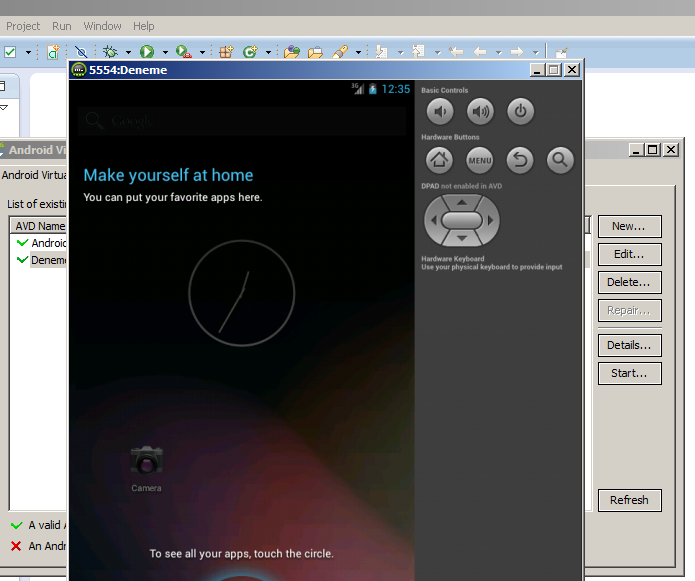Viewport: 695px width, 581px height.
Task: Click the New Java Class icon
Action: click(x=250, y=52)
